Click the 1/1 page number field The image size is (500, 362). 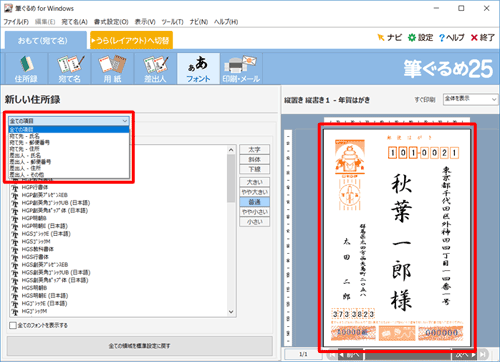point(303,354)
